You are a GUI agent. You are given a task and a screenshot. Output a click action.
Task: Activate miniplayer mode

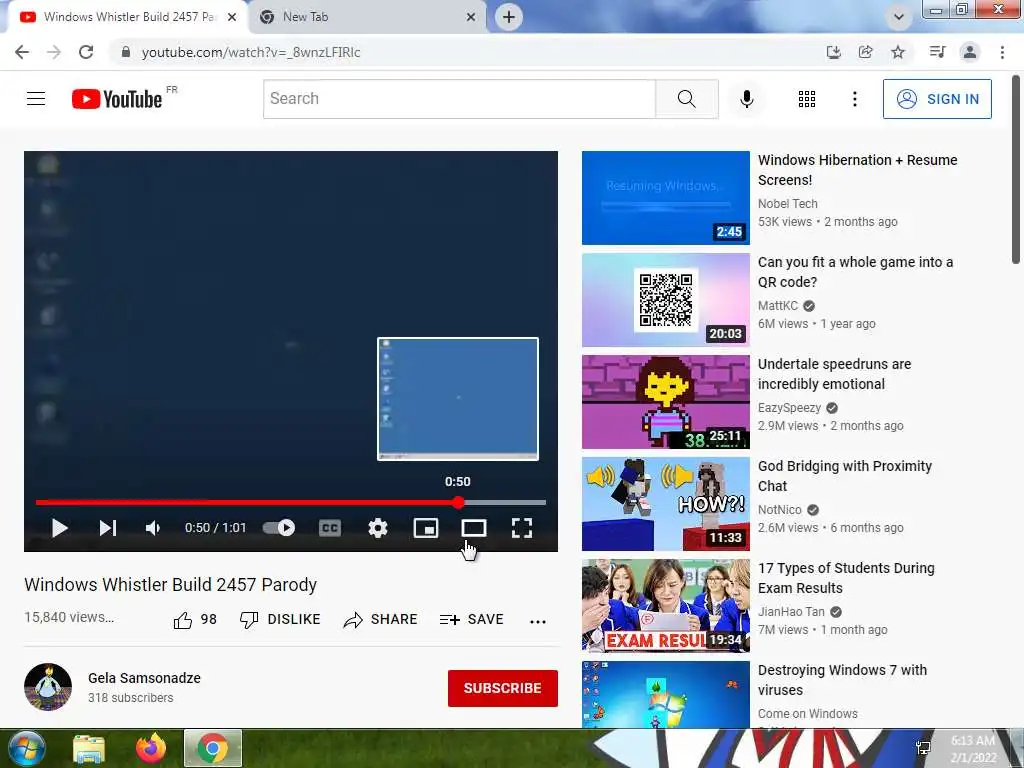(x=426, y=528)
